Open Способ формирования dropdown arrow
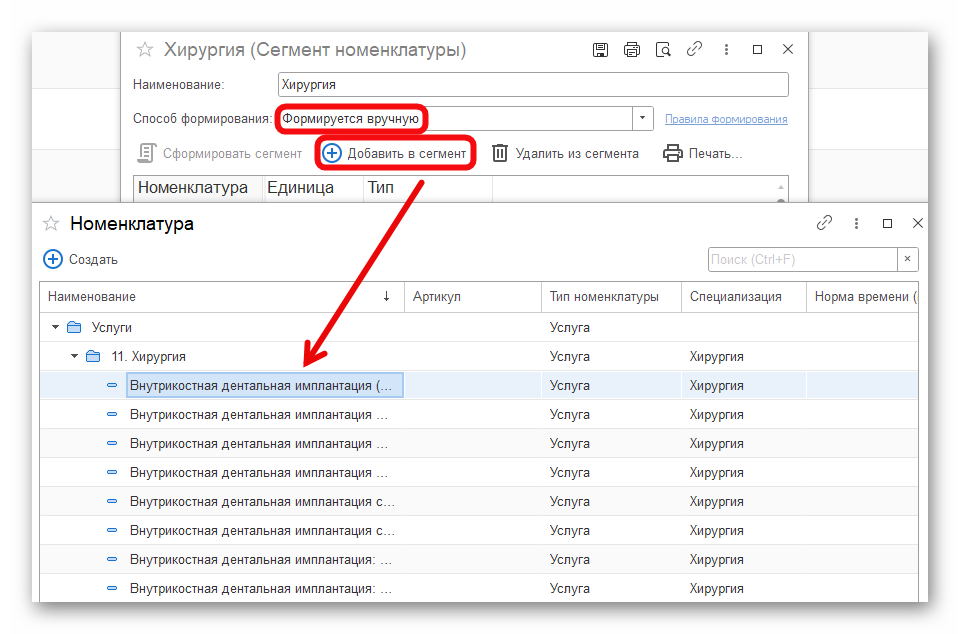Image resolution: width=960 pixels, height=634 pixels. click(642, 118)
